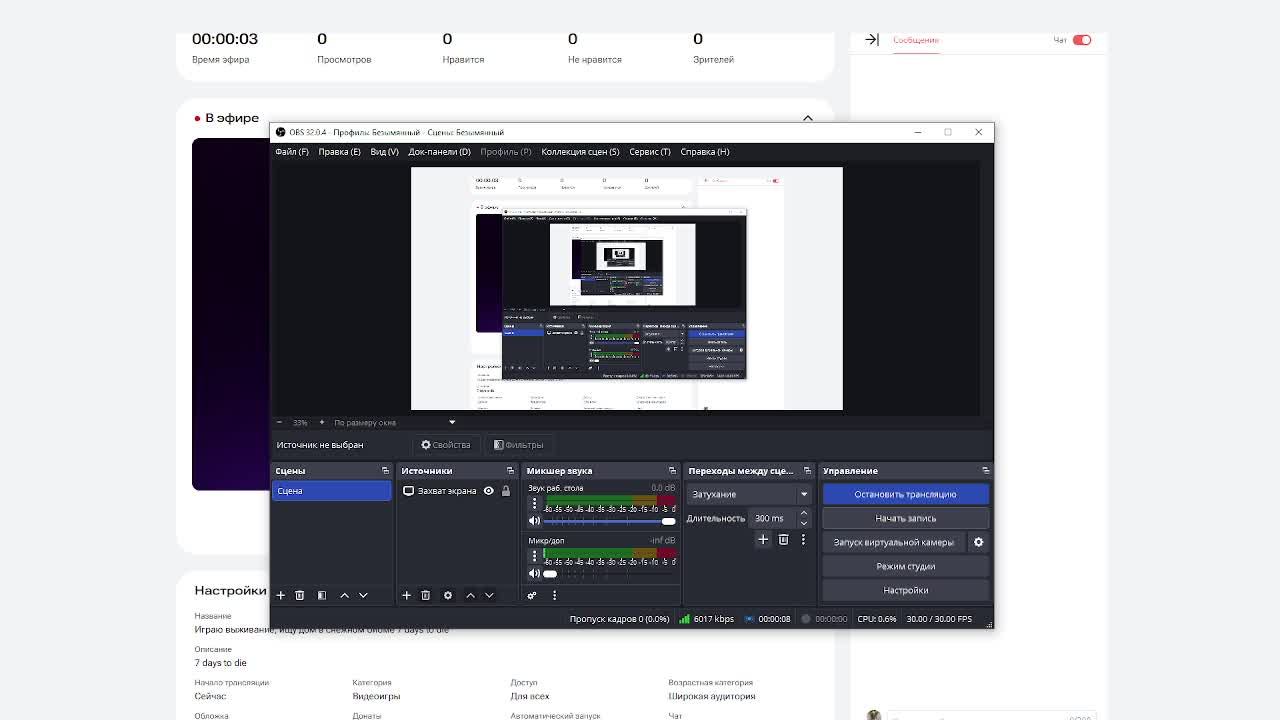Open the Коллекция сцен (S) menu
The width and height of the screenshot is (1280, 720).
click(x=580, y=152)
